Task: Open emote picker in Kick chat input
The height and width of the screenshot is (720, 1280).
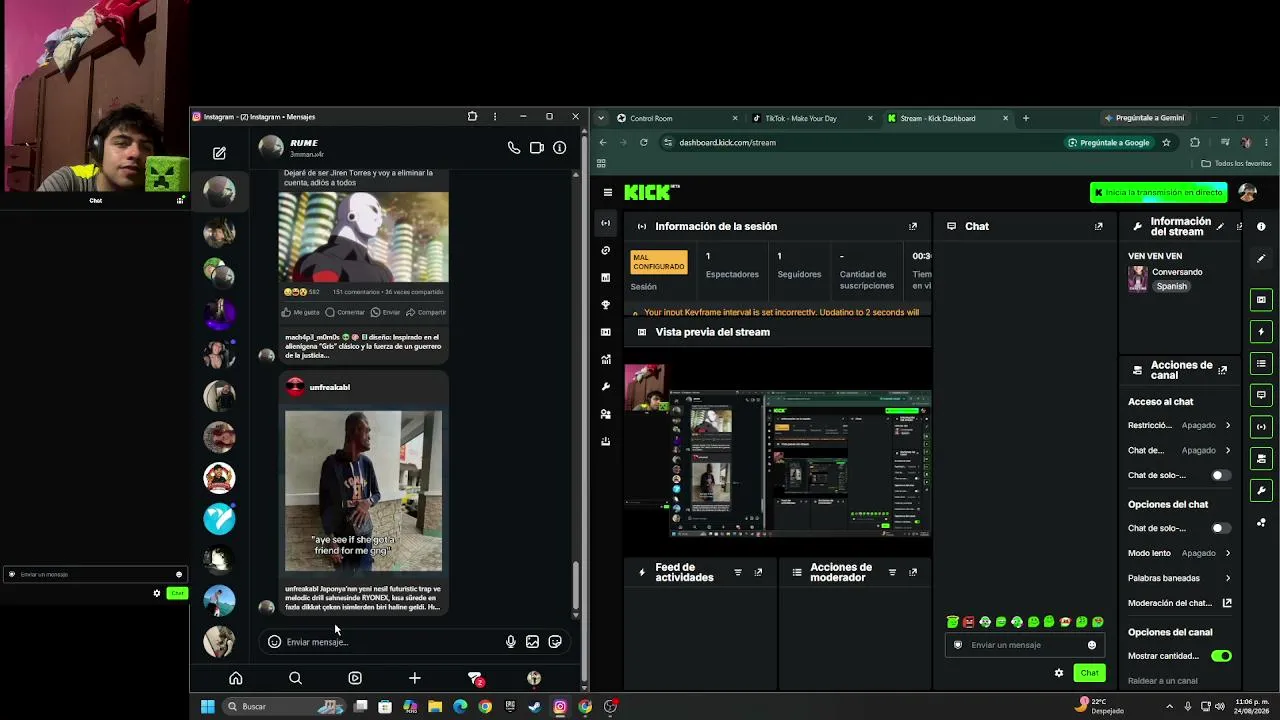Action: [1091, 645]
